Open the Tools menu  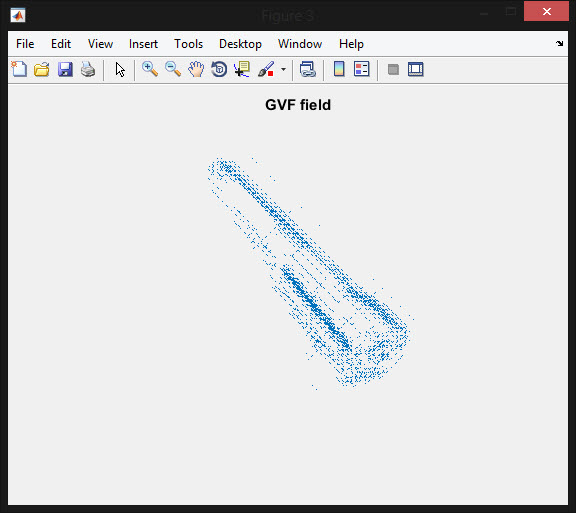tap(188, 44)
